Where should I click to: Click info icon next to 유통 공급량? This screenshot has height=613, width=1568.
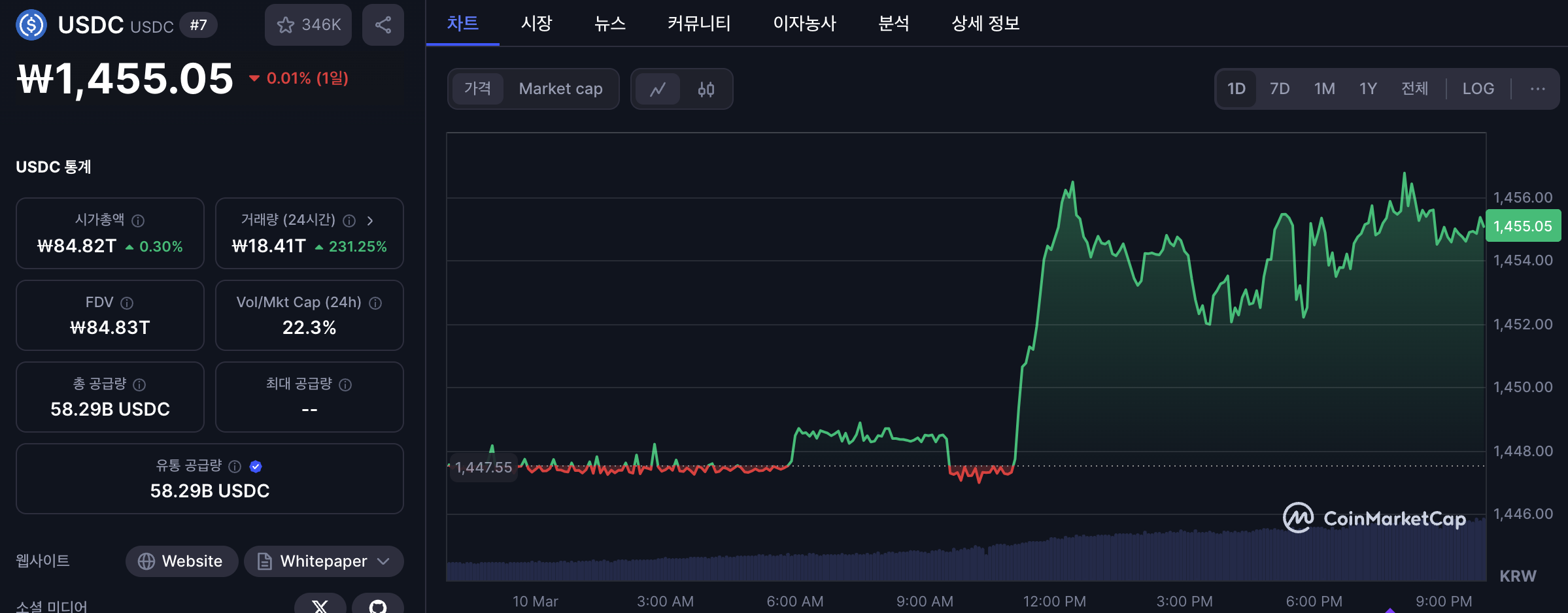click(x=235, y=466)
